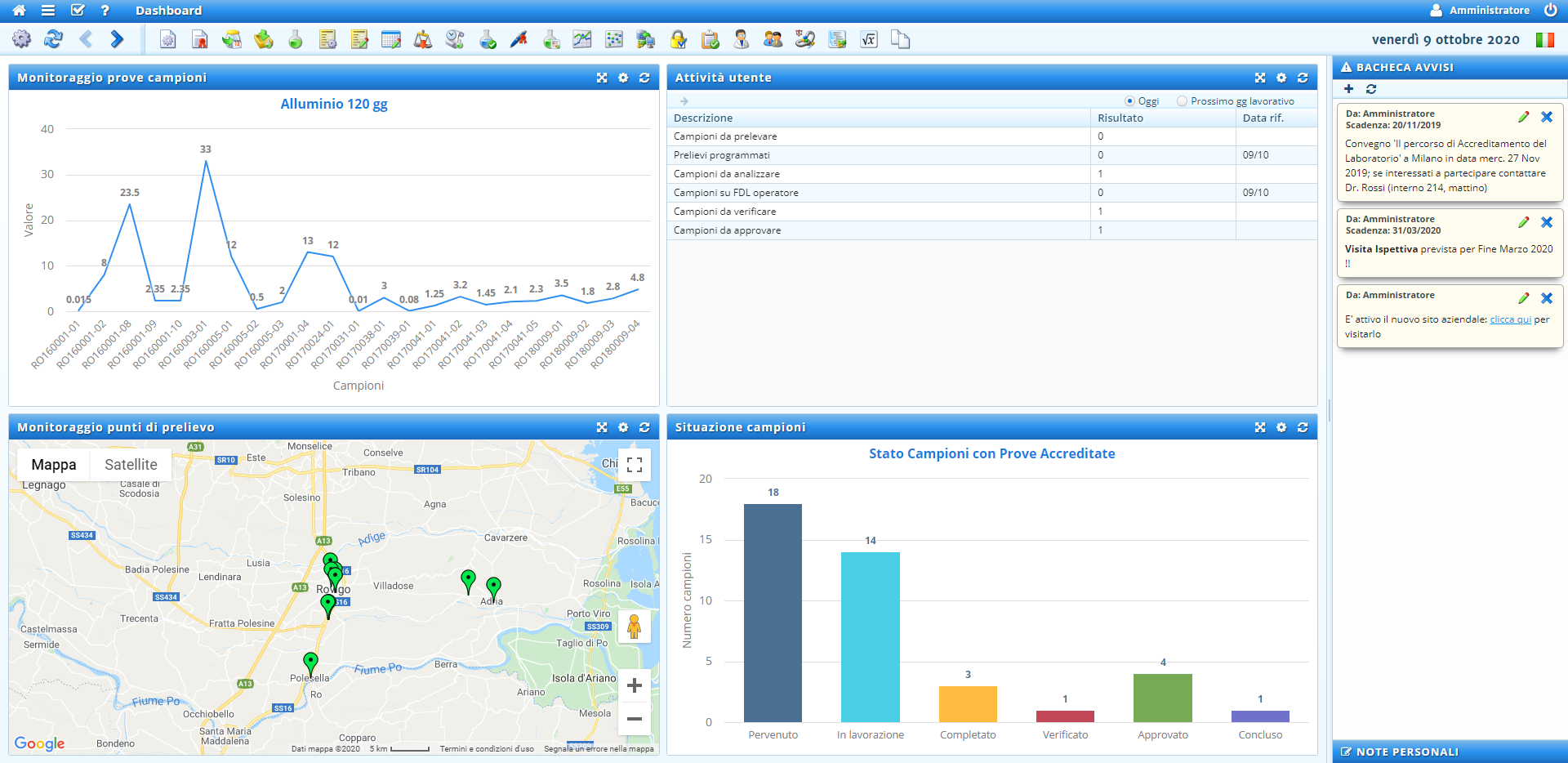Click the Pervenuto bar in chart

(x=773, y=613)
